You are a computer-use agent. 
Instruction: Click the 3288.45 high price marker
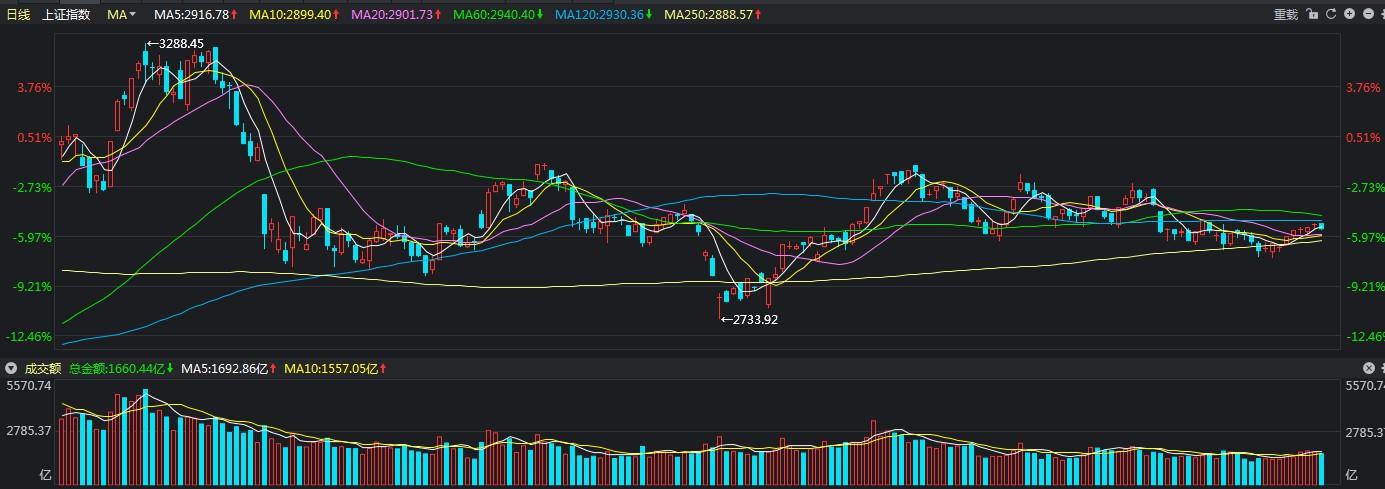click(x=180, y=43)
